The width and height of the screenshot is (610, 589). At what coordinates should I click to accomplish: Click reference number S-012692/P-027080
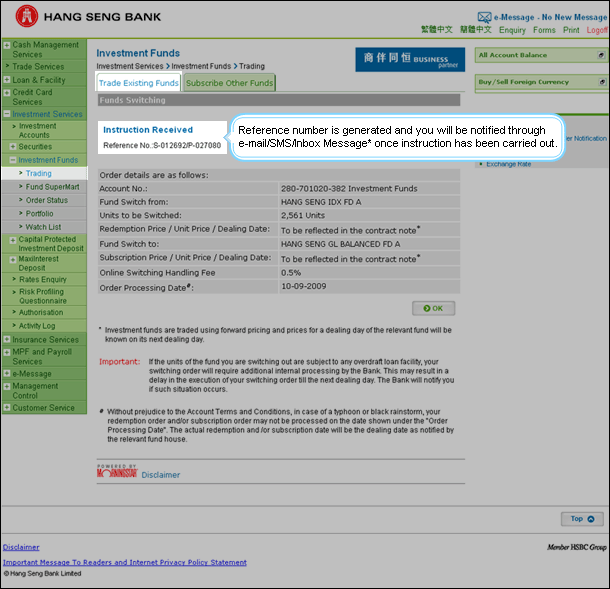(187, 145)
